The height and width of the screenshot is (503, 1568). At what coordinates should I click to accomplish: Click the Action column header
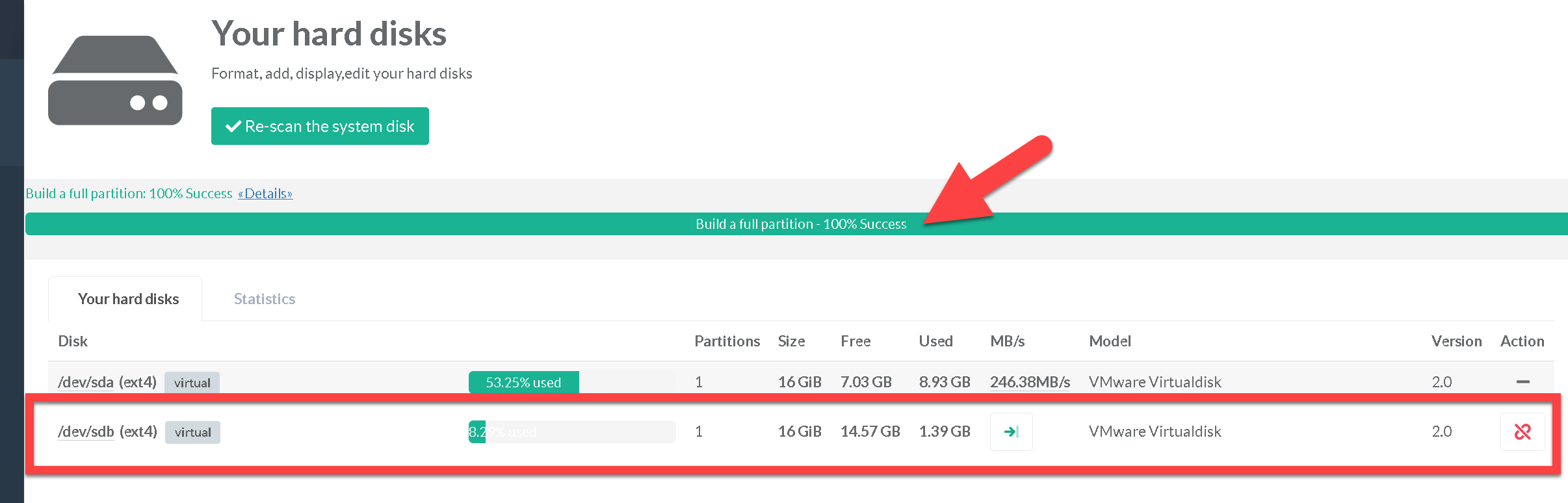[x=1521, y=341]
